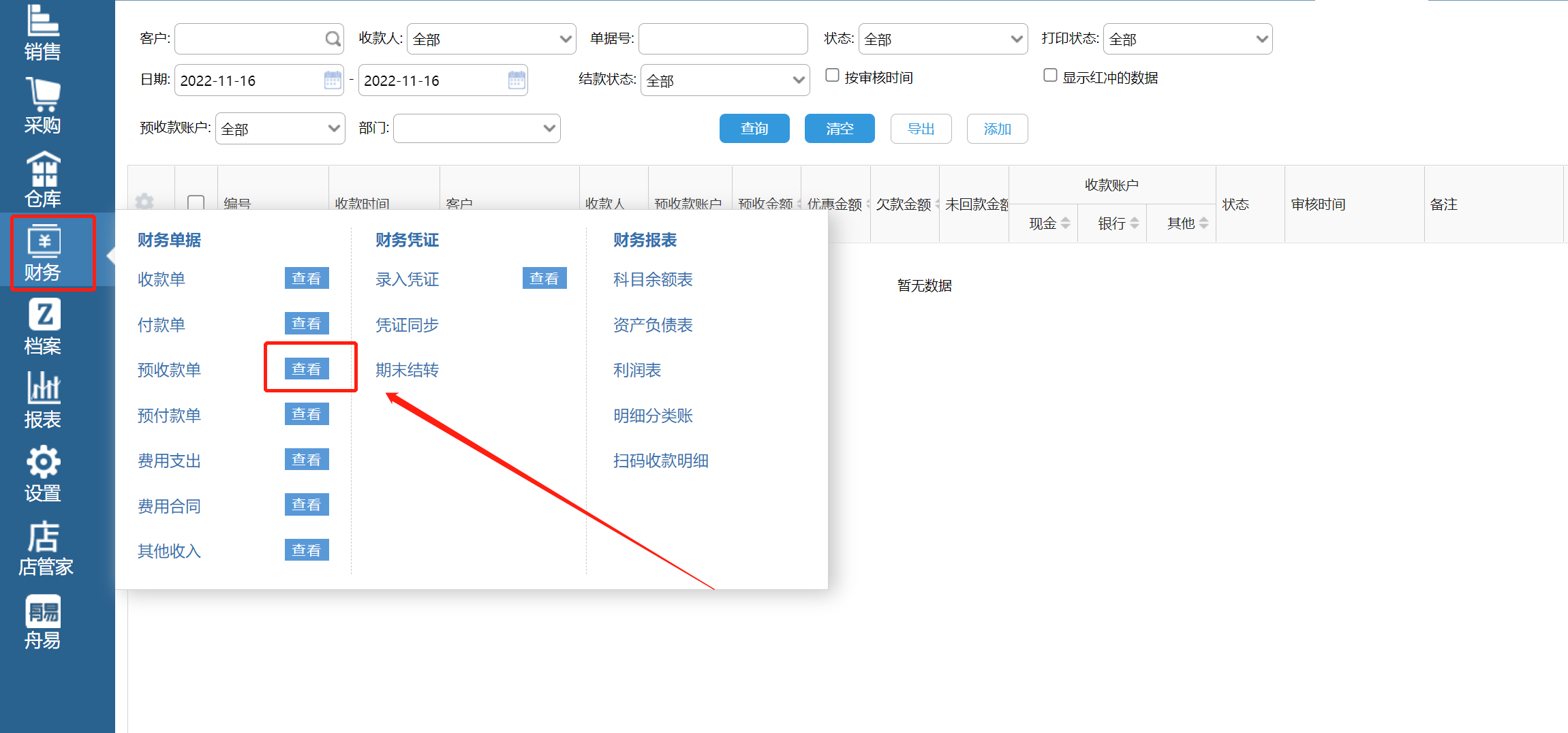Open 凭证同步 menu entry
Screen dimensions: 1568x733
pyautogui.click(x=407, y=325)
